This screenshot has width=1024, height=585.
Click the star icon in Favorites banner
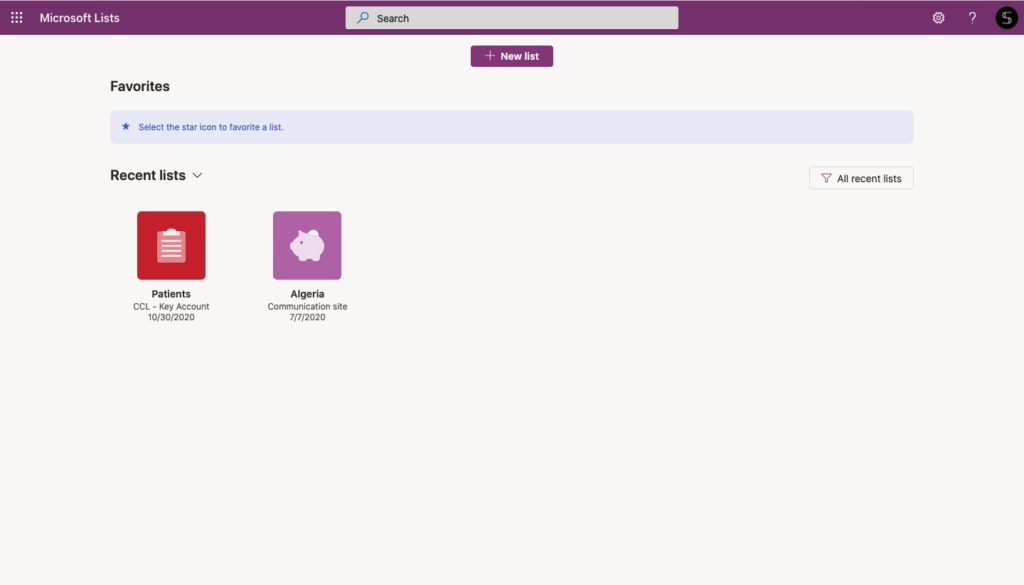(126, 127)
